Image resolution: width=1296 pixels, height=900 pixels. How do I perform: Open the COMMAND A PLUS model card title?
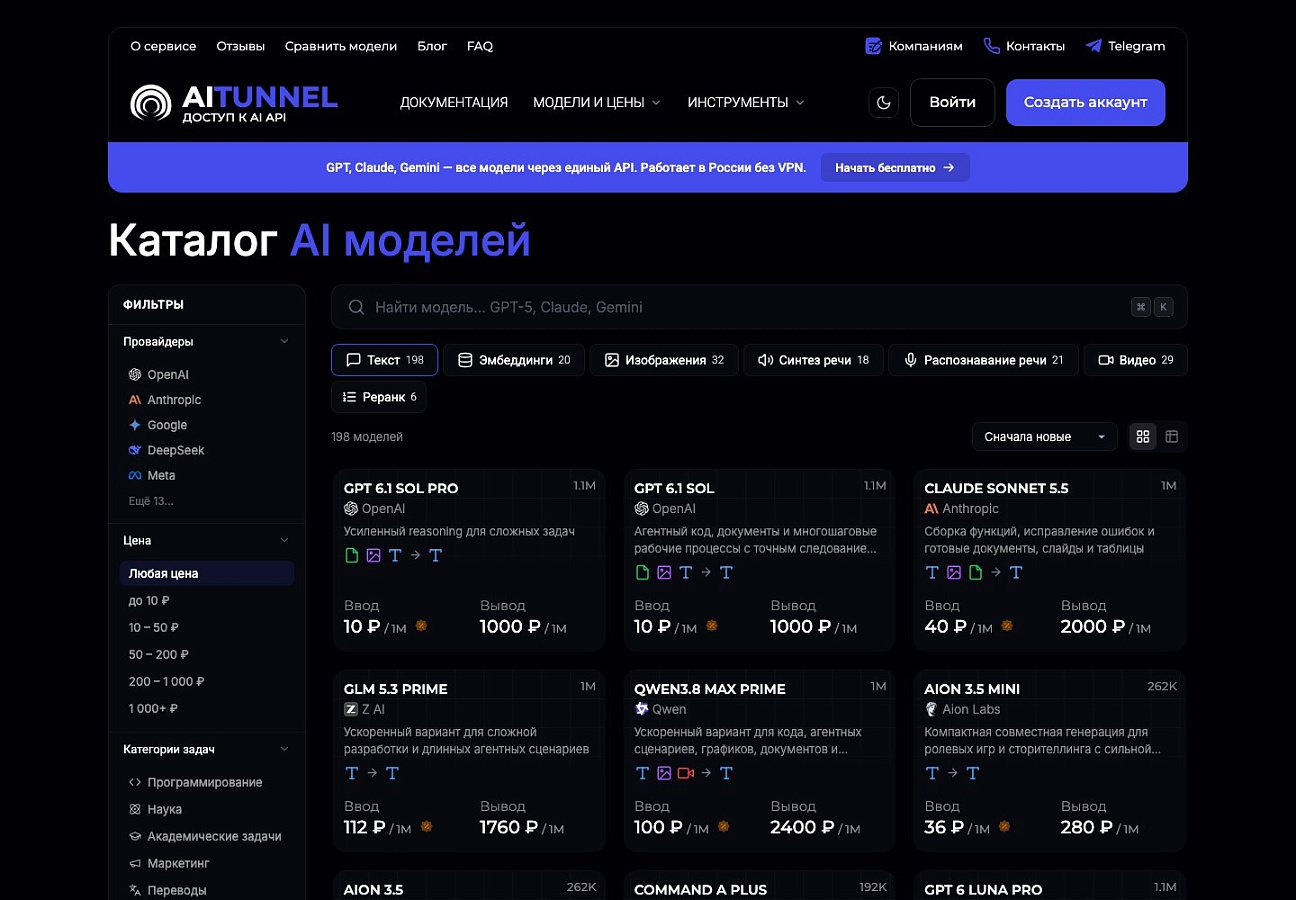tap(701, 889)
